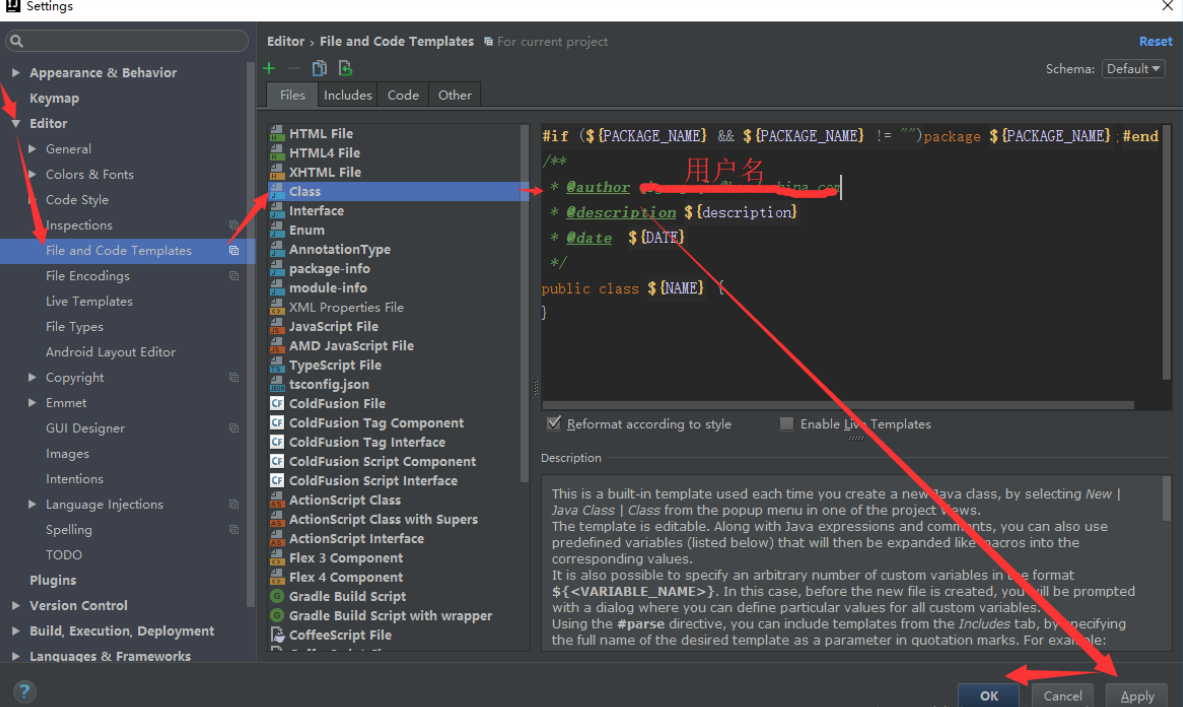The width and height of the screenshot is (1183, 707).
Task: Switch to the Code tab
Action: (403, 95)
